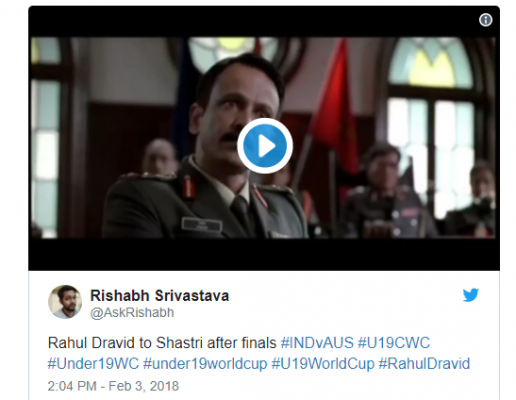Open the video info icon
This screenshot has width=516, height=400.
click(x=485, y=20)
